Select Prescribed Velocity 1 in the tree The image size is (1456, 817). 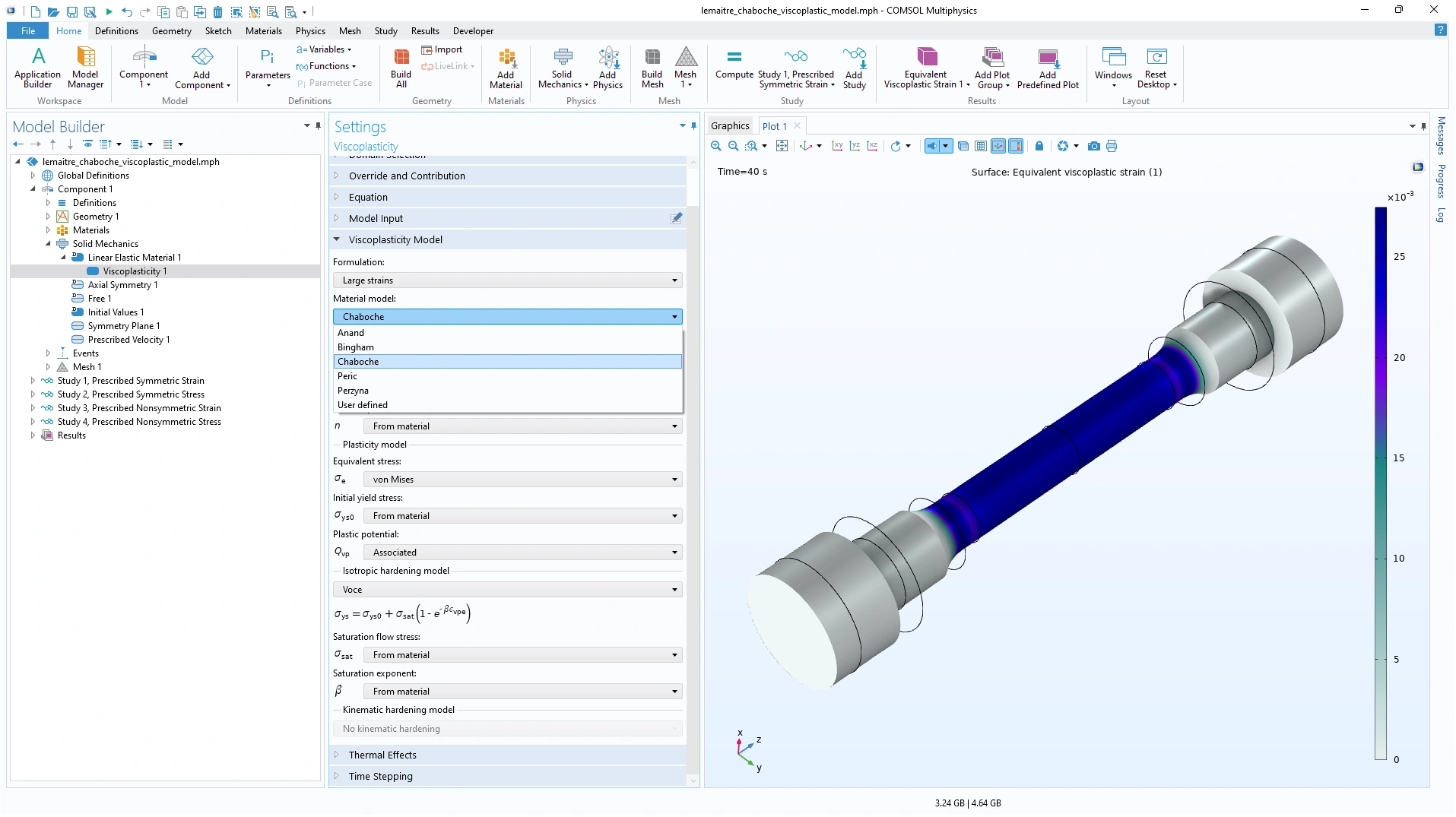[x=128, y=340]
